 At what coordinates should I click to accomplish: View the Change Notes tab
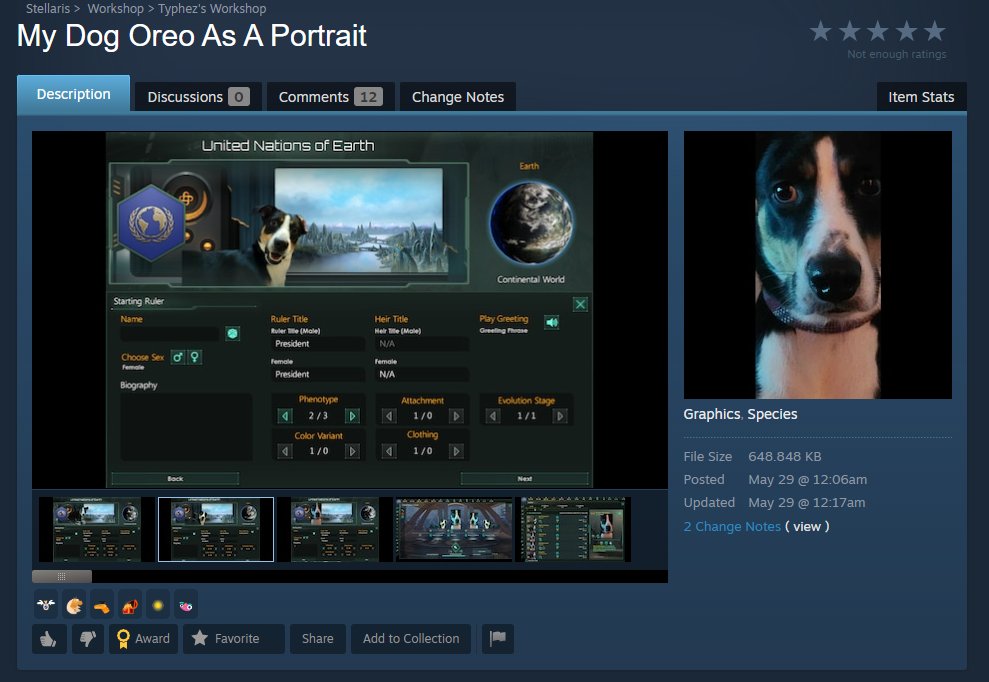[458, 97]
